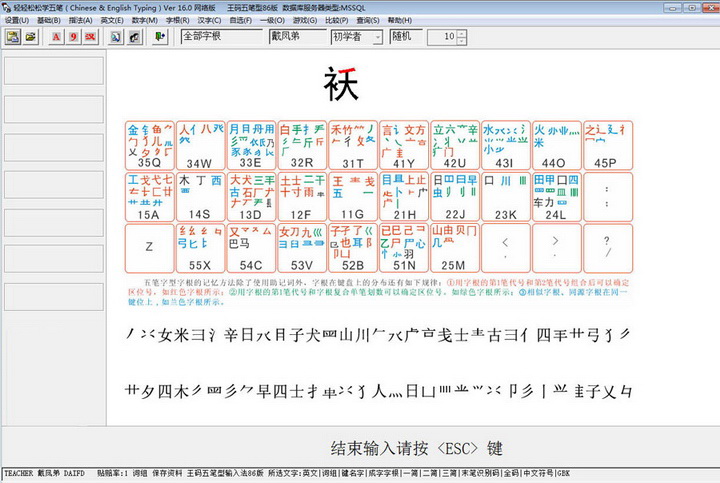Increase the count value with the up arrow
Image resolution: width=720 pixels, height=483 pixels.
[x=462, y=33]
